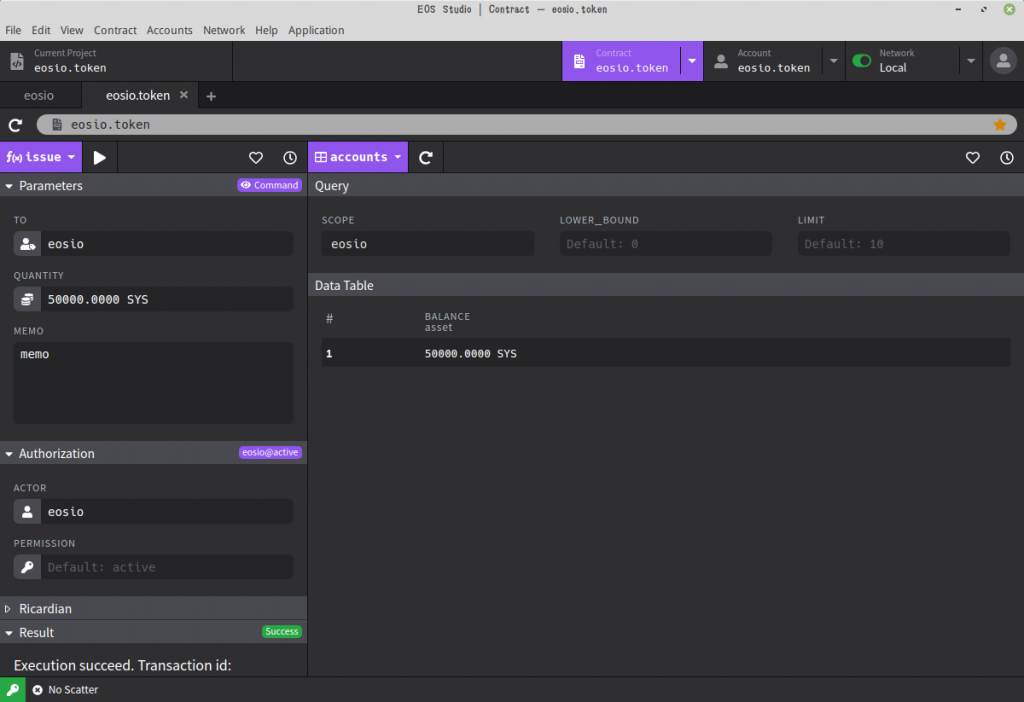1024x702 pixels.
Task: Select the eosio.token tab
Action: point(138,95)
